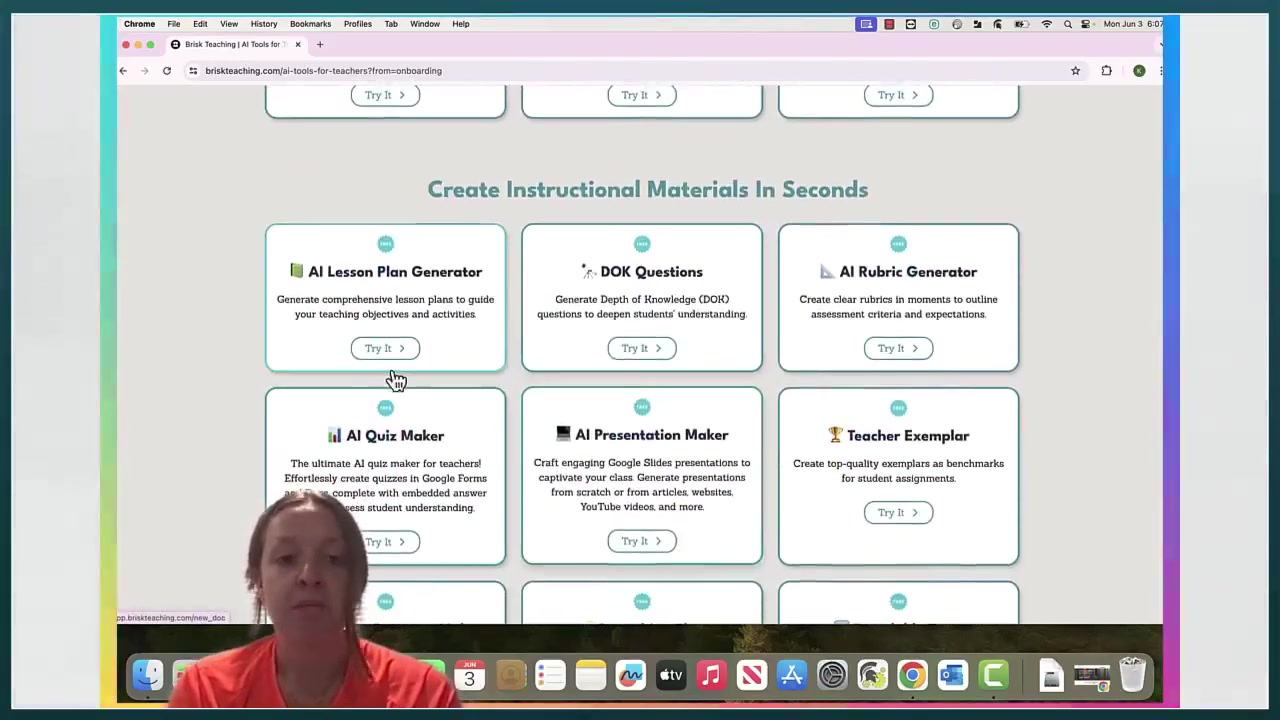The width and height of the screenshot is (1280, 720).
Task: Open the History menu in Chrome
Action: [x=263, y=23]
